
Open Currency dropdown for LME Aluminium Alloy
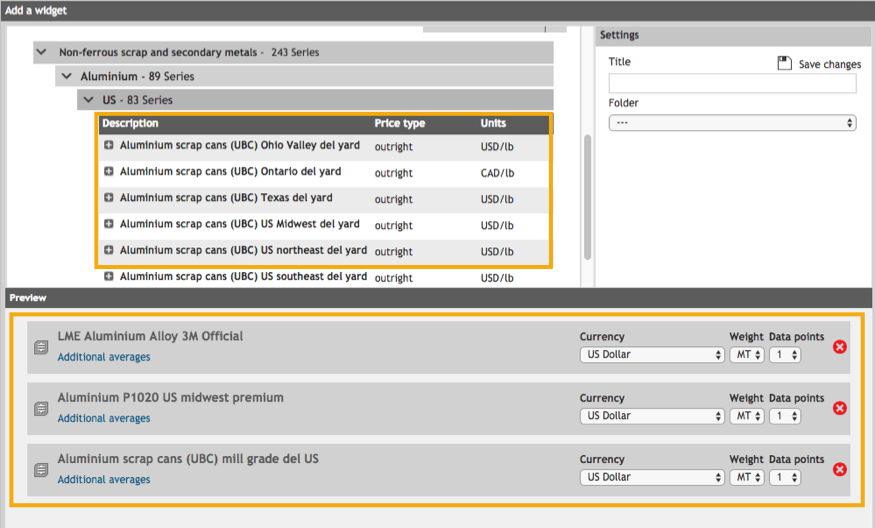[x=651, y=355]
